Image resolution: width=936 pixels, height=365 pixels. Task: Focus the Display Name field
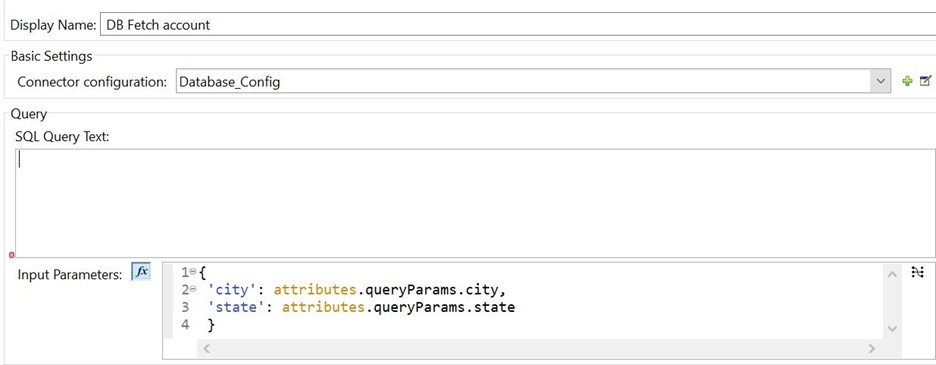point(518,25)
